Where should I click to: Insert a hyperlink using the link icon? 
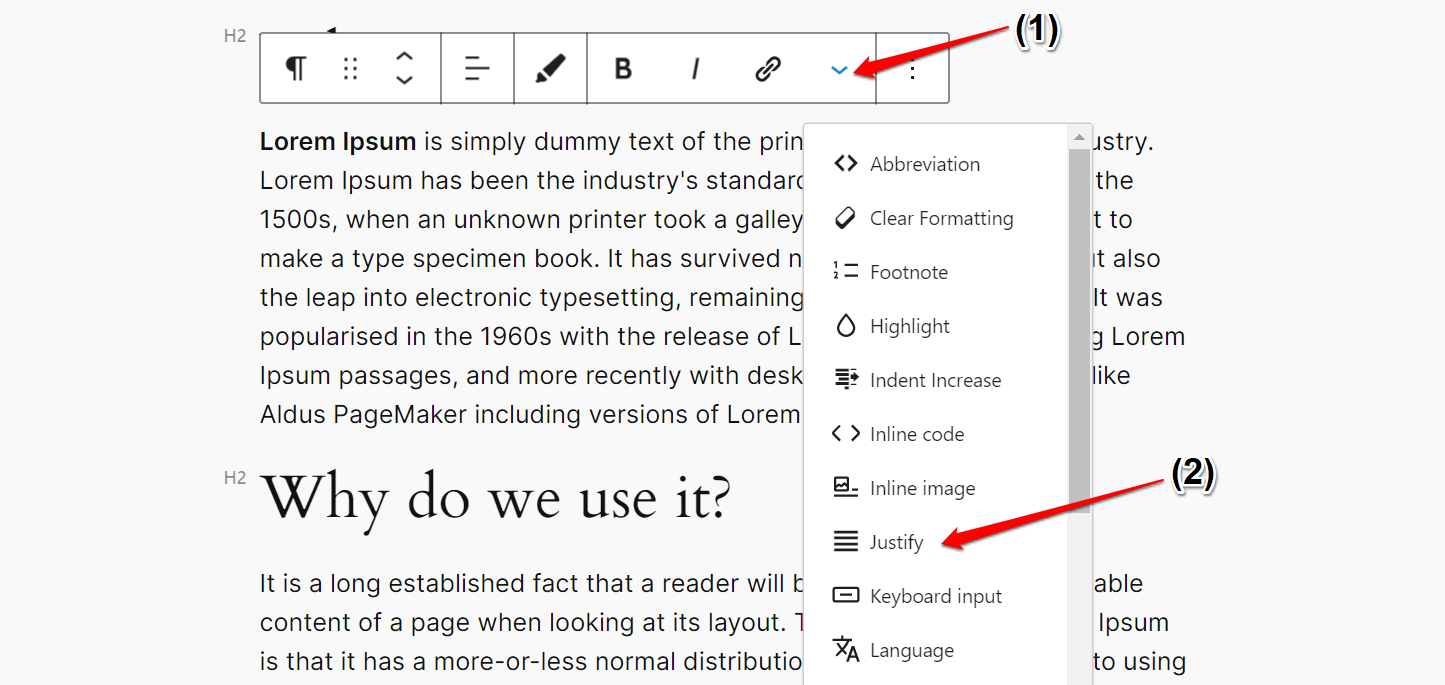pyautogui.click(x=766, y=68)
